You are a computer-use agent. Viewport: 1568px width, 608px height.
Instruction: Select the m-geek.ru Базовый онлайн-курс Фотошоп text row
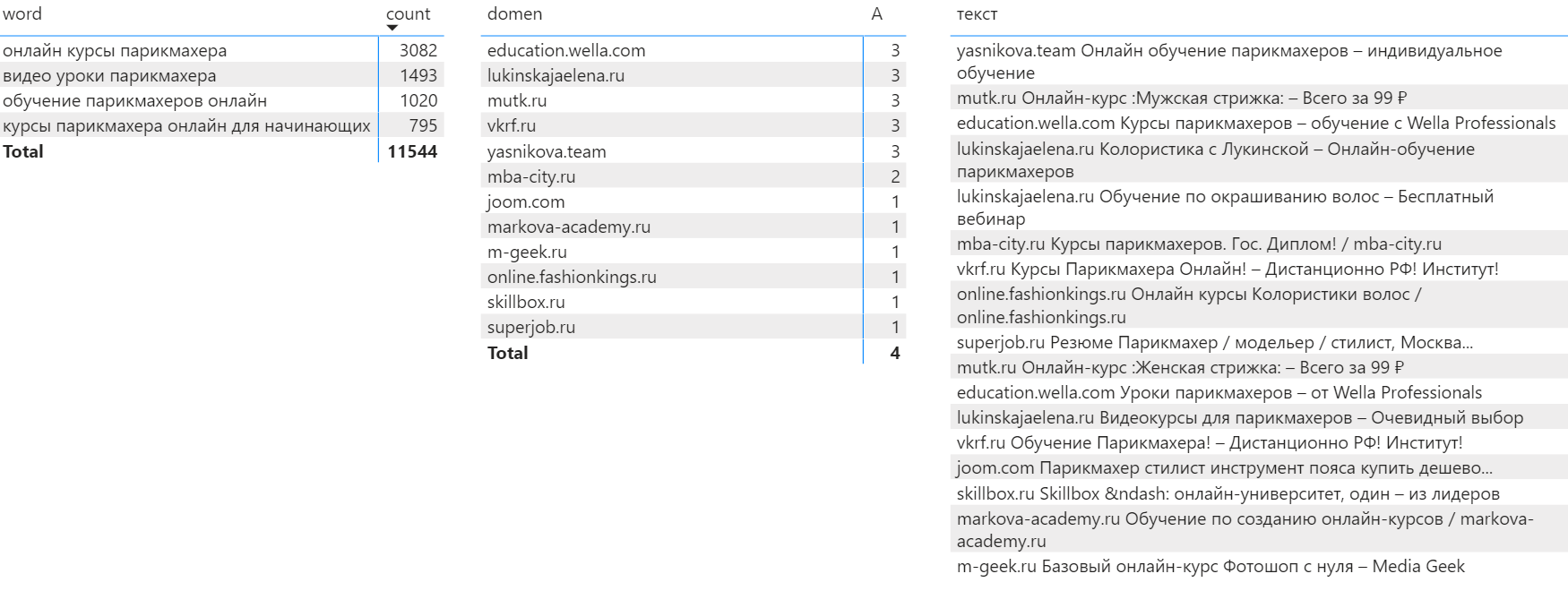tap(1210, 567)
